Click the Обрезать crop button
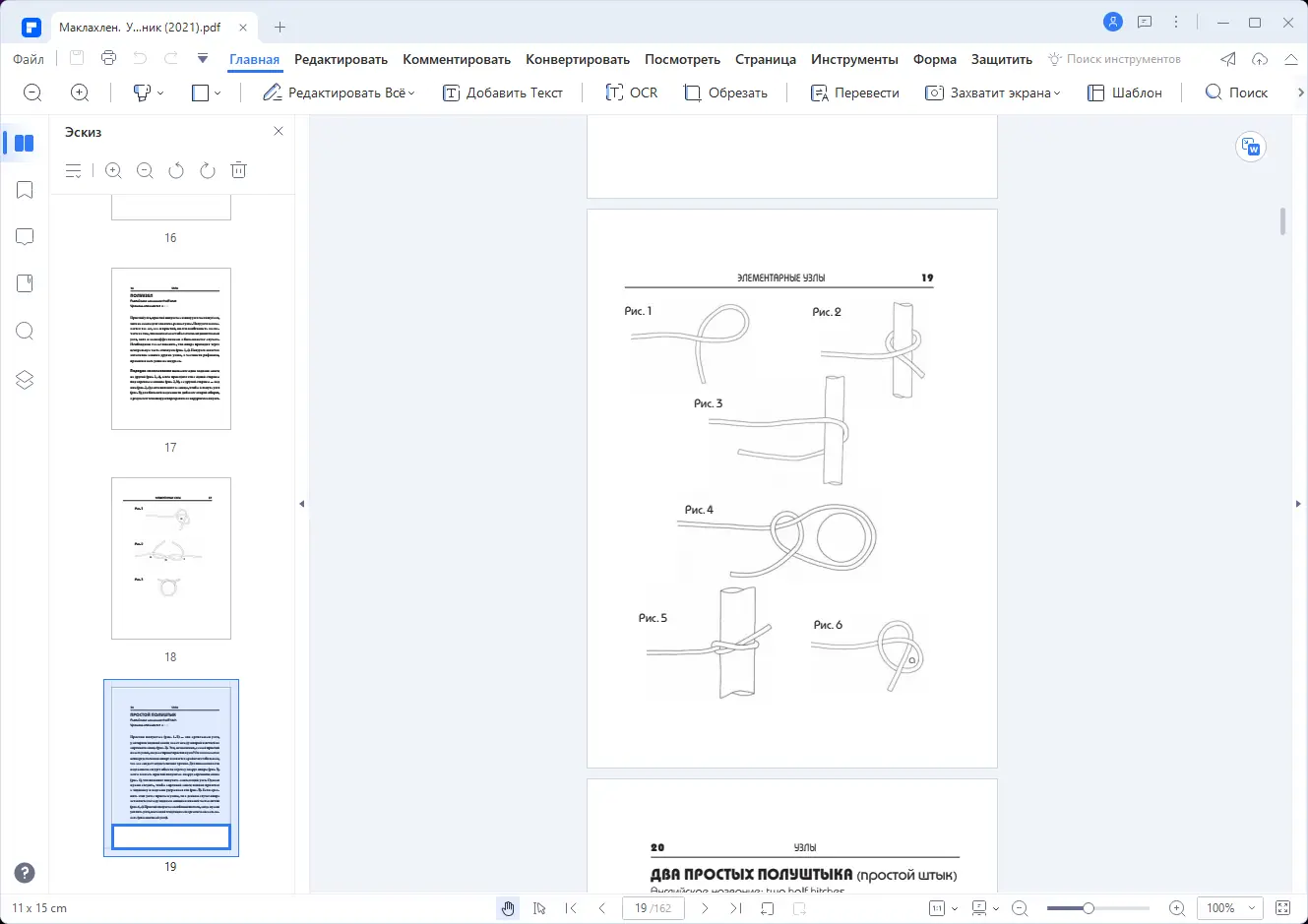This screenshot has height=924, width=1308. pyautogui.click(x=725, y=92)
